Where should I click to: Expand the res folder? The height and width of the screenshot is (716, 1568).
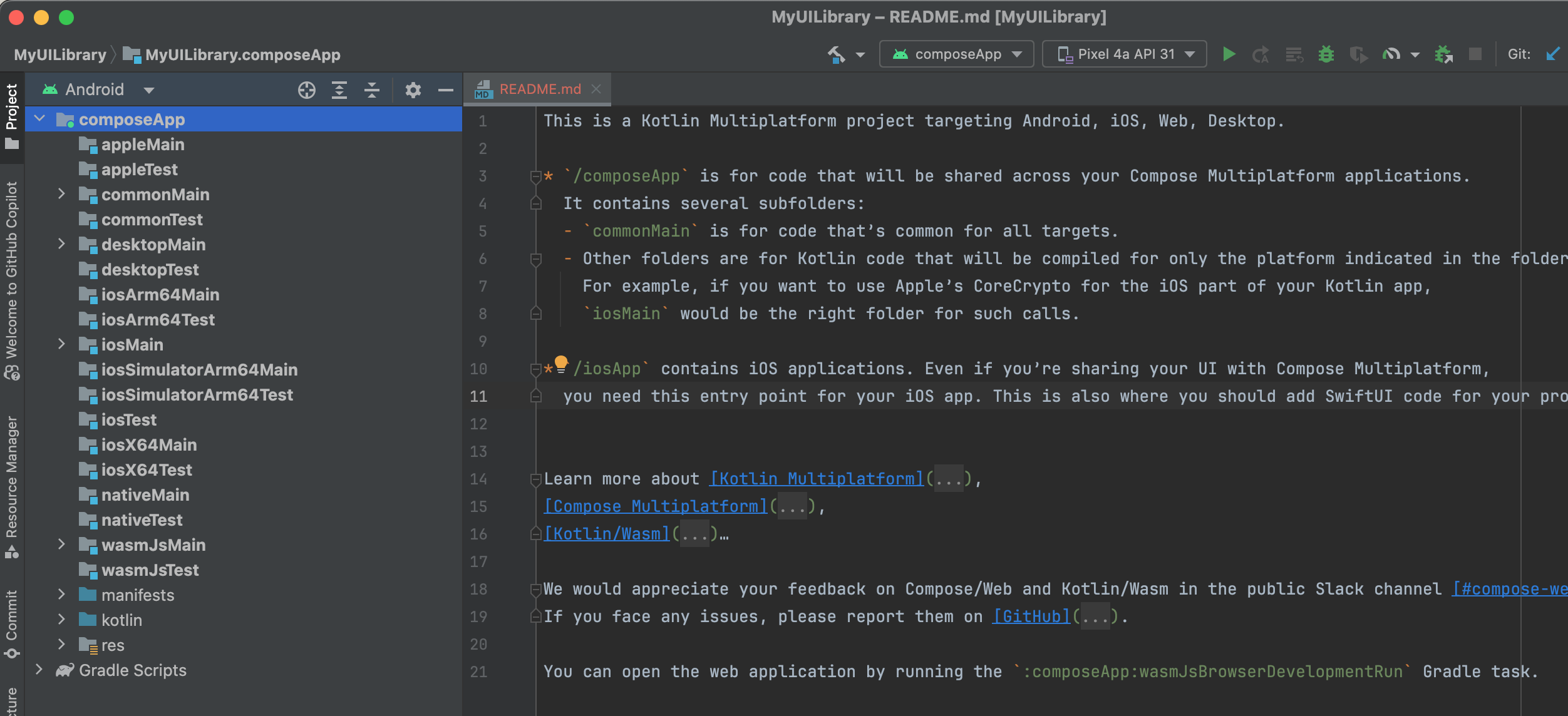pos(61,645)
